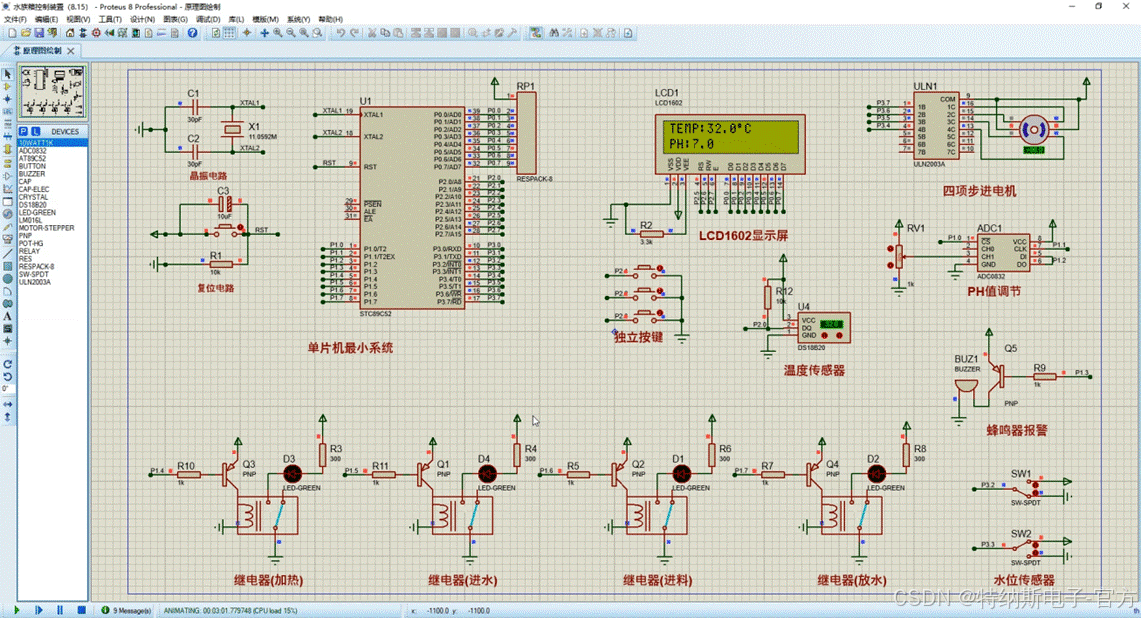
Task: Click the DS18B20 temperature sensor U4
Action: [824, 328]
